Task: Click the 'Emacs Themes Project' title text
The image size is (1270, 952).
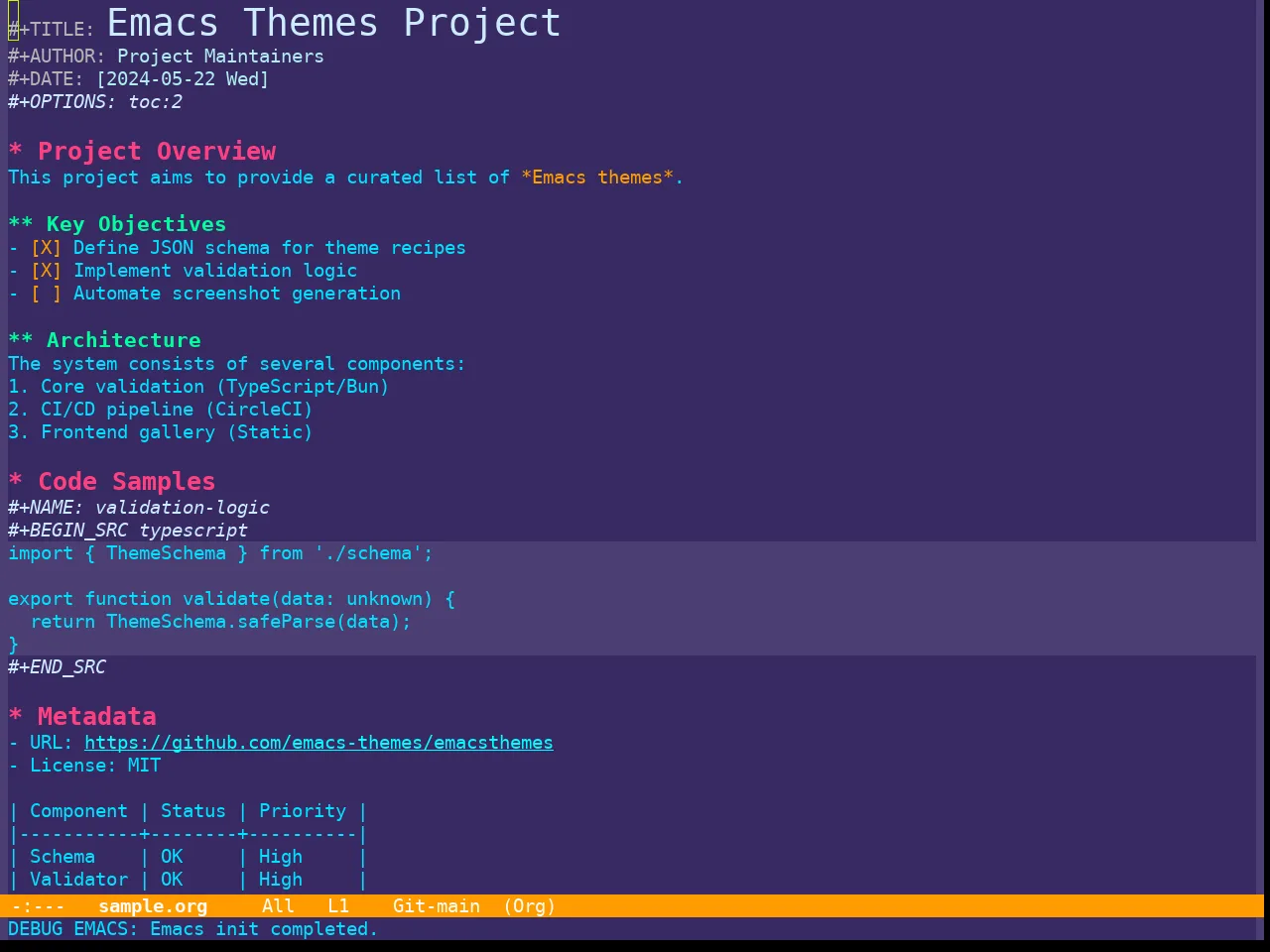Action: (333, 23)
